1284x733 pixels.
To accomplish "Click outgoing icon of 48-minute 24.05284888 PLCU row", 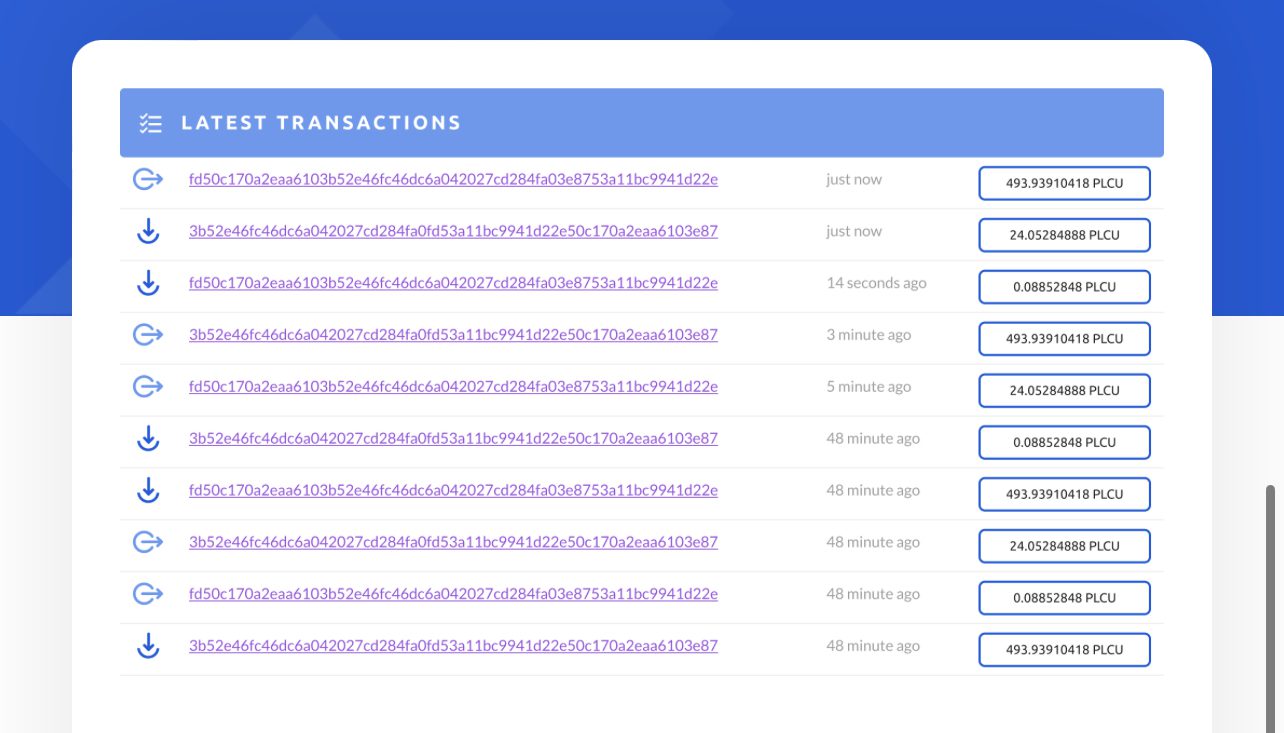I will (148, 543).
